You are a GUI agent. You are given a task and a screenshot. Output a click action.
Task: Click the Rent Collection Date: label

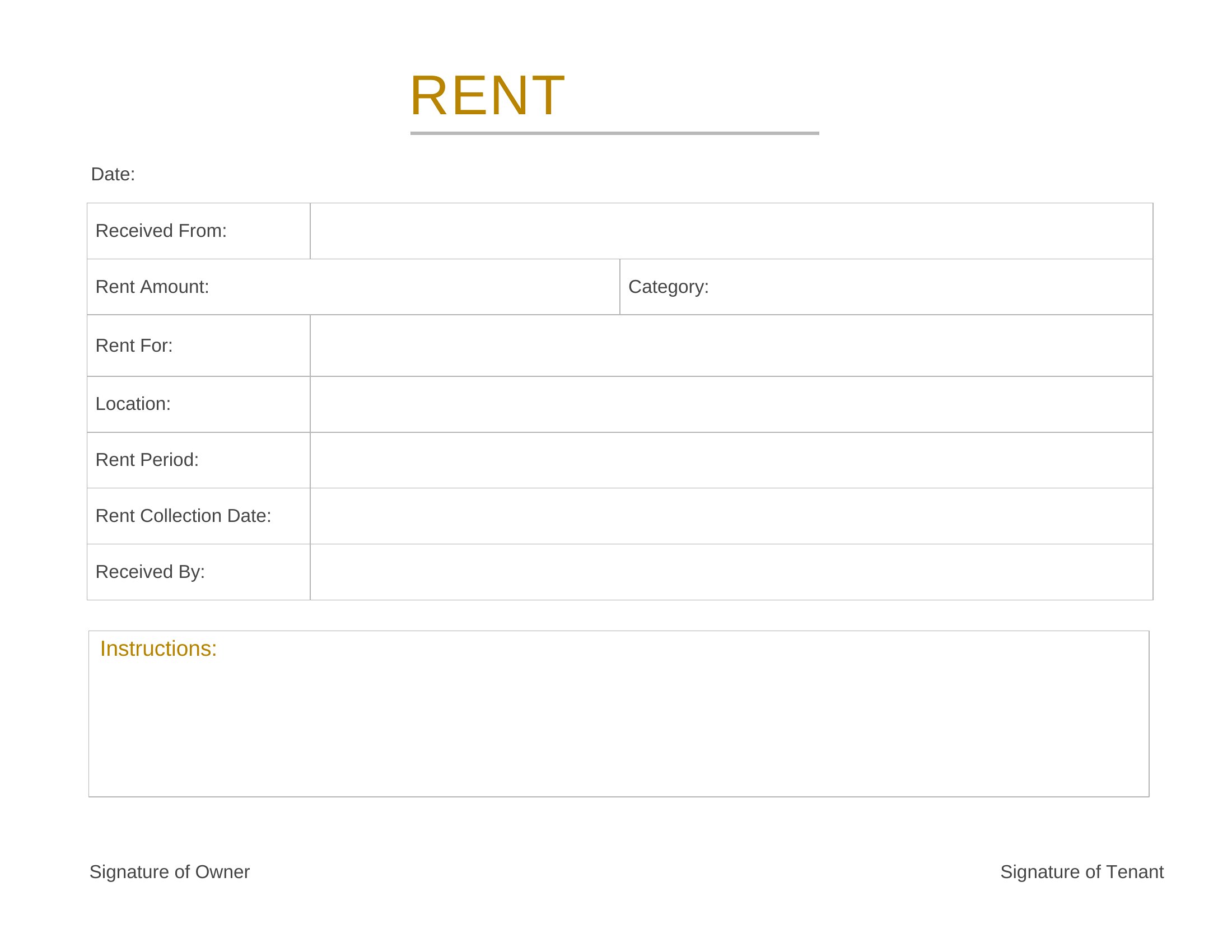pos(183,515)
